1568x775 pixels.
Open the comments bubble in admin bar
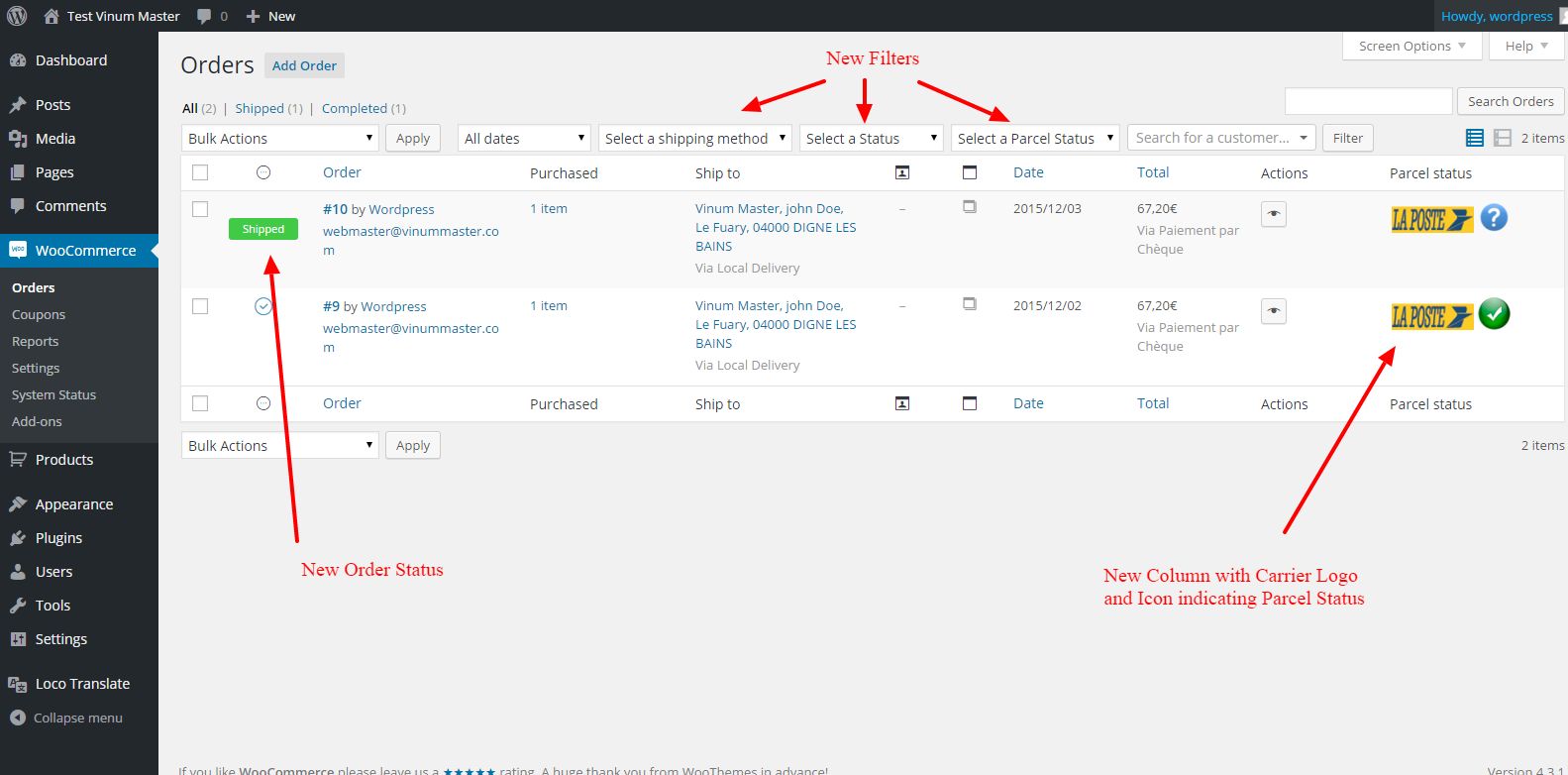204,16
